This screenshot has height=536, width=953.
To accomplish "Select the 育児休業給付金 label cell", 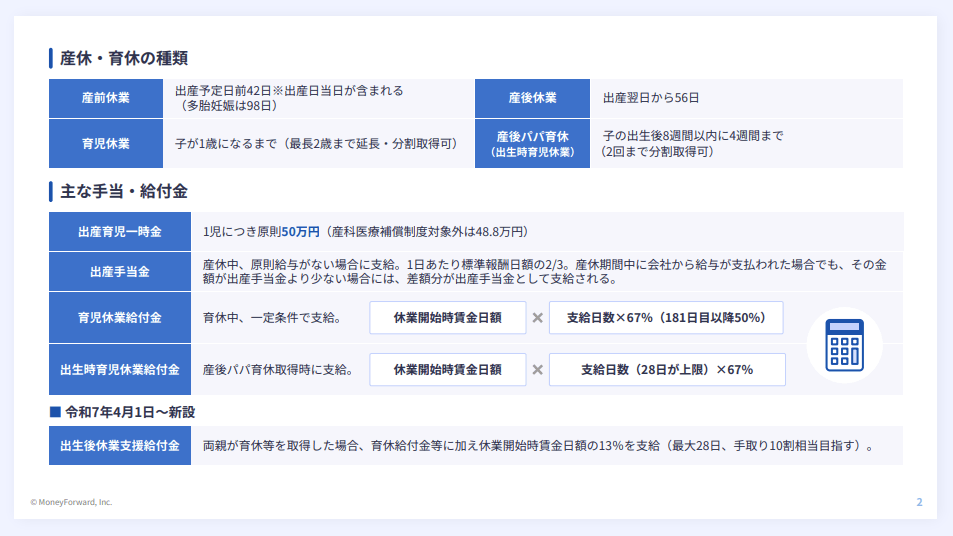I will [x=119, y=318].
